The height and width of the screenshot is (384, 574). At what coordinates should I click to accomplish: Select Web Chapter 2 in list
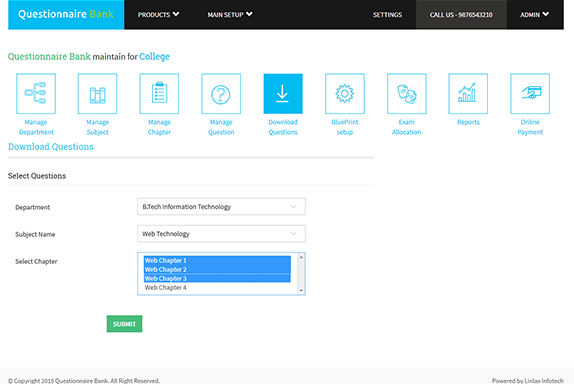(x=217, y=269)
